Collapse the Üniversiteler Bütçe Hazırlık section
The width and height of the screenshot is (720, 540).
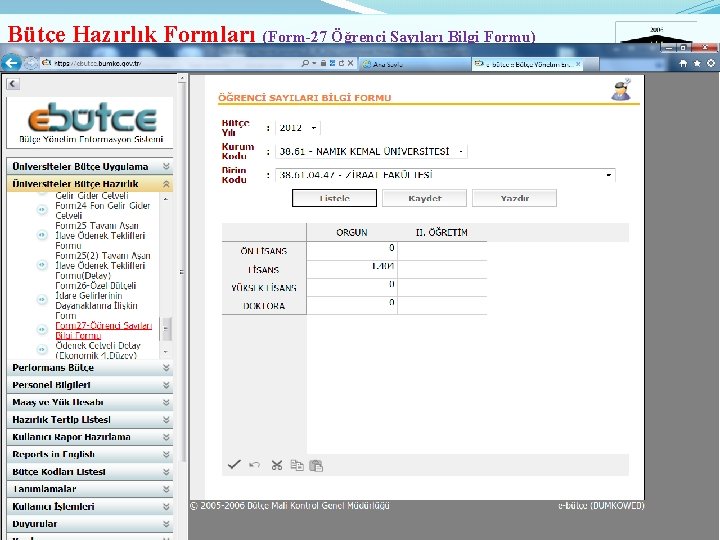pos(90,184)
